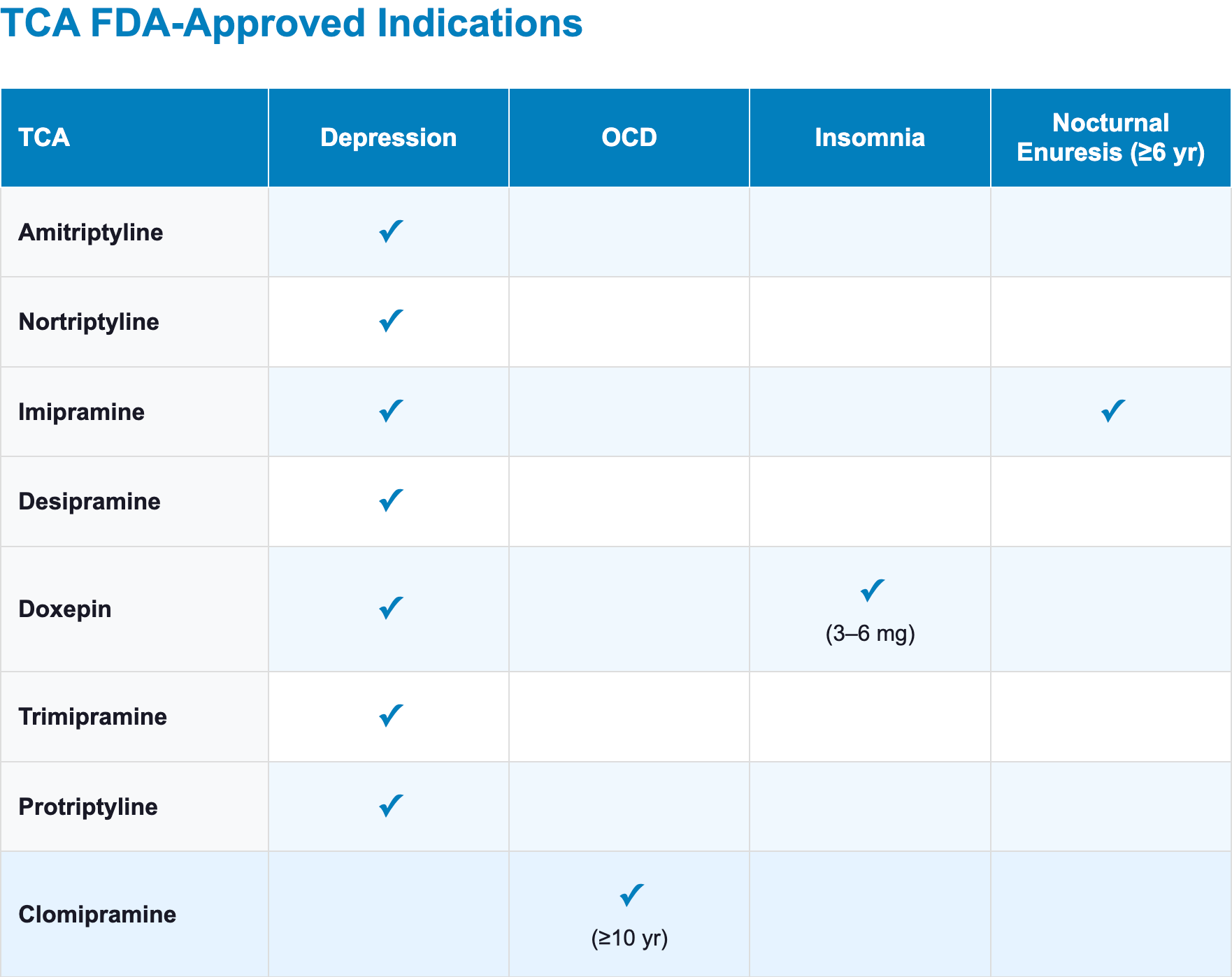This screenshot has height=977, width=1232.
Task: Select the Nocturnal Enuresis column header
Action: click(1110, 138)
